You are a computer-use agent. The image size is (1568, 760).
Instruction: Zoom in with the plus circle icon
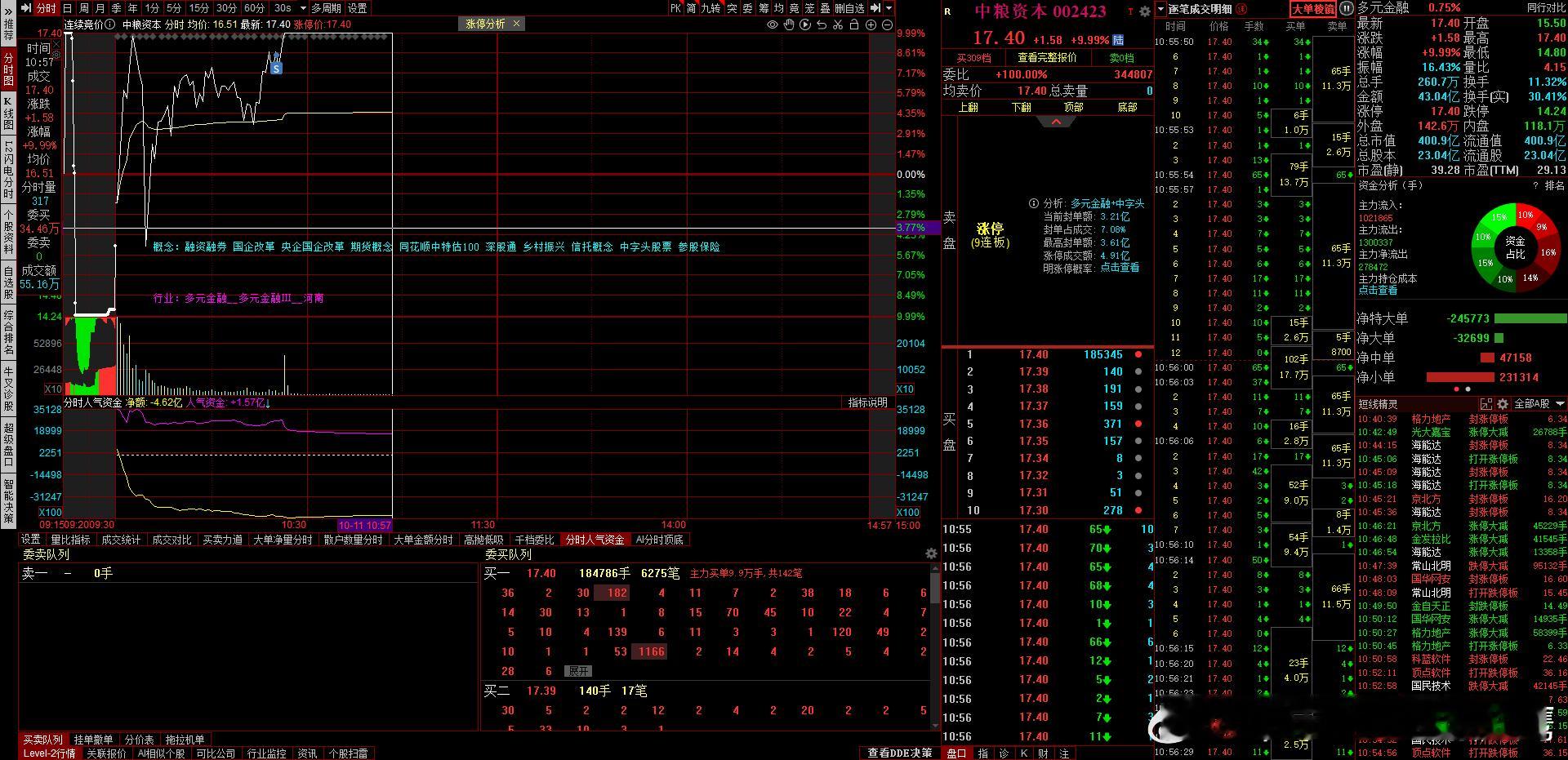click(871, 24)
